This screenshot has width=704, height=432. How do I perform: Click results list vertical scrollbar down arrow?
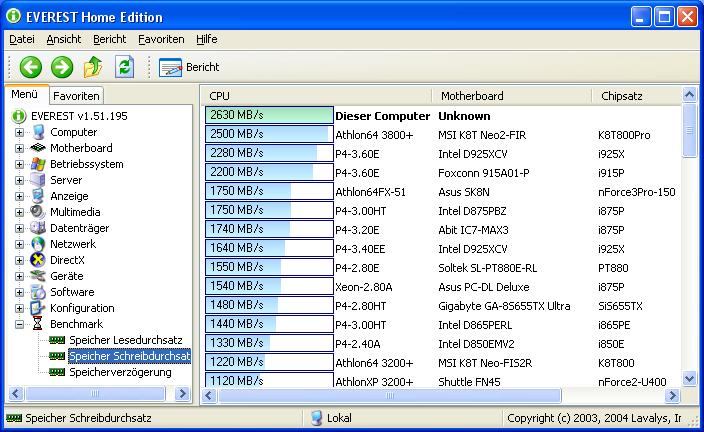pos(690,379)
